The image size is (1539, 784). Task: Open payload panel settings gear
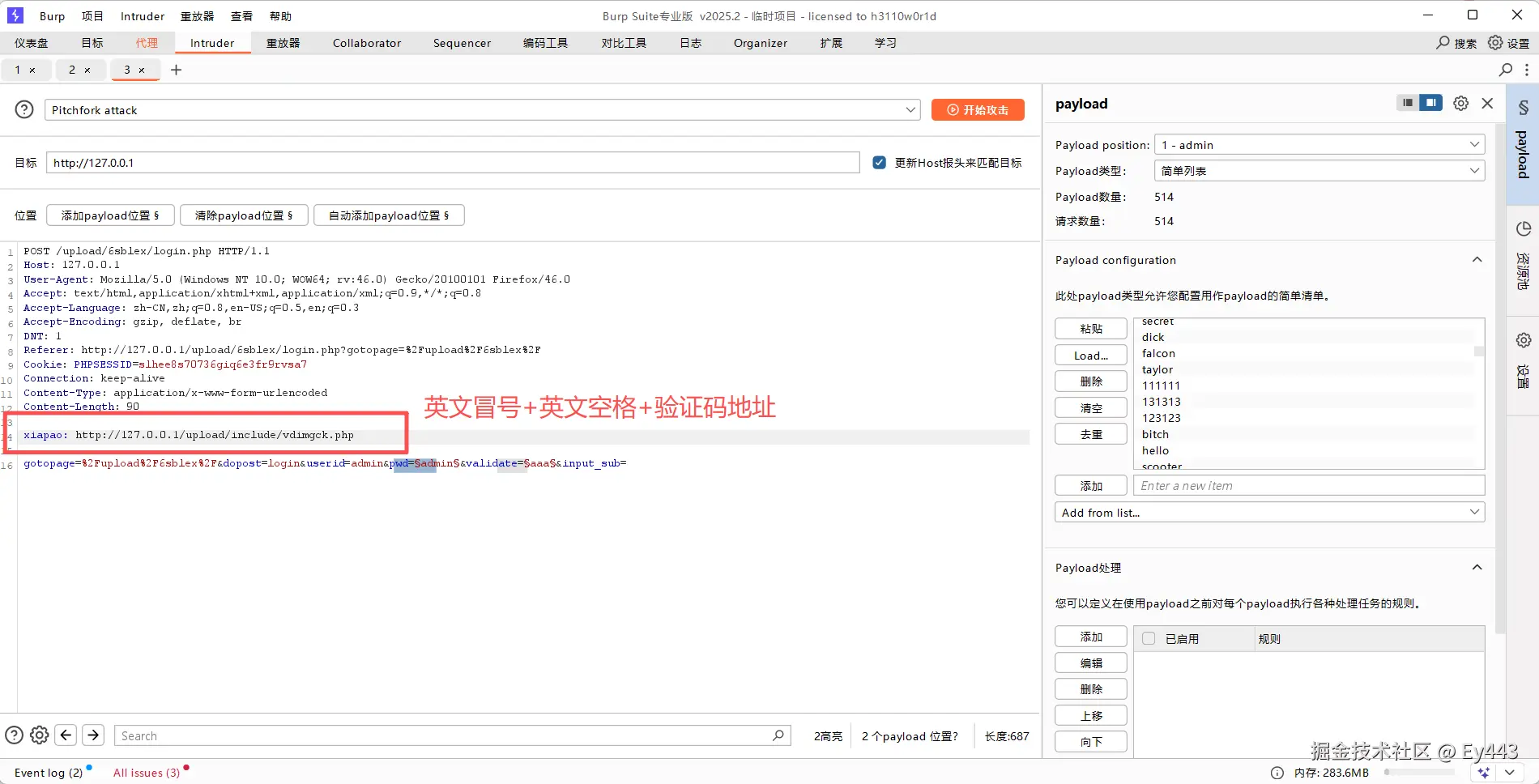pos(1460,103)
